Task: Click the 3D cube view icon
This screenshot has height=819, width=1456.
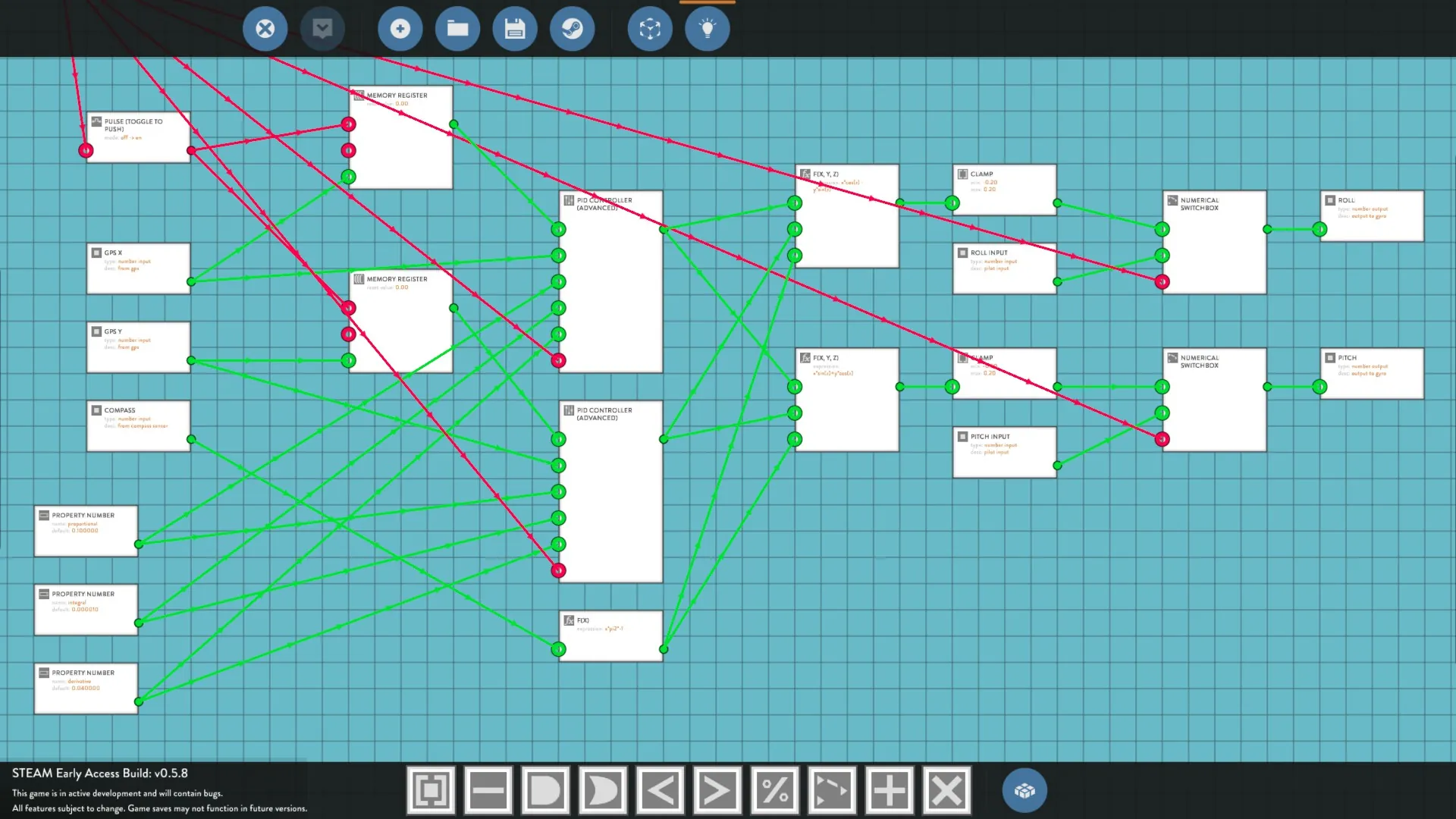Action: tap(650, 29)
